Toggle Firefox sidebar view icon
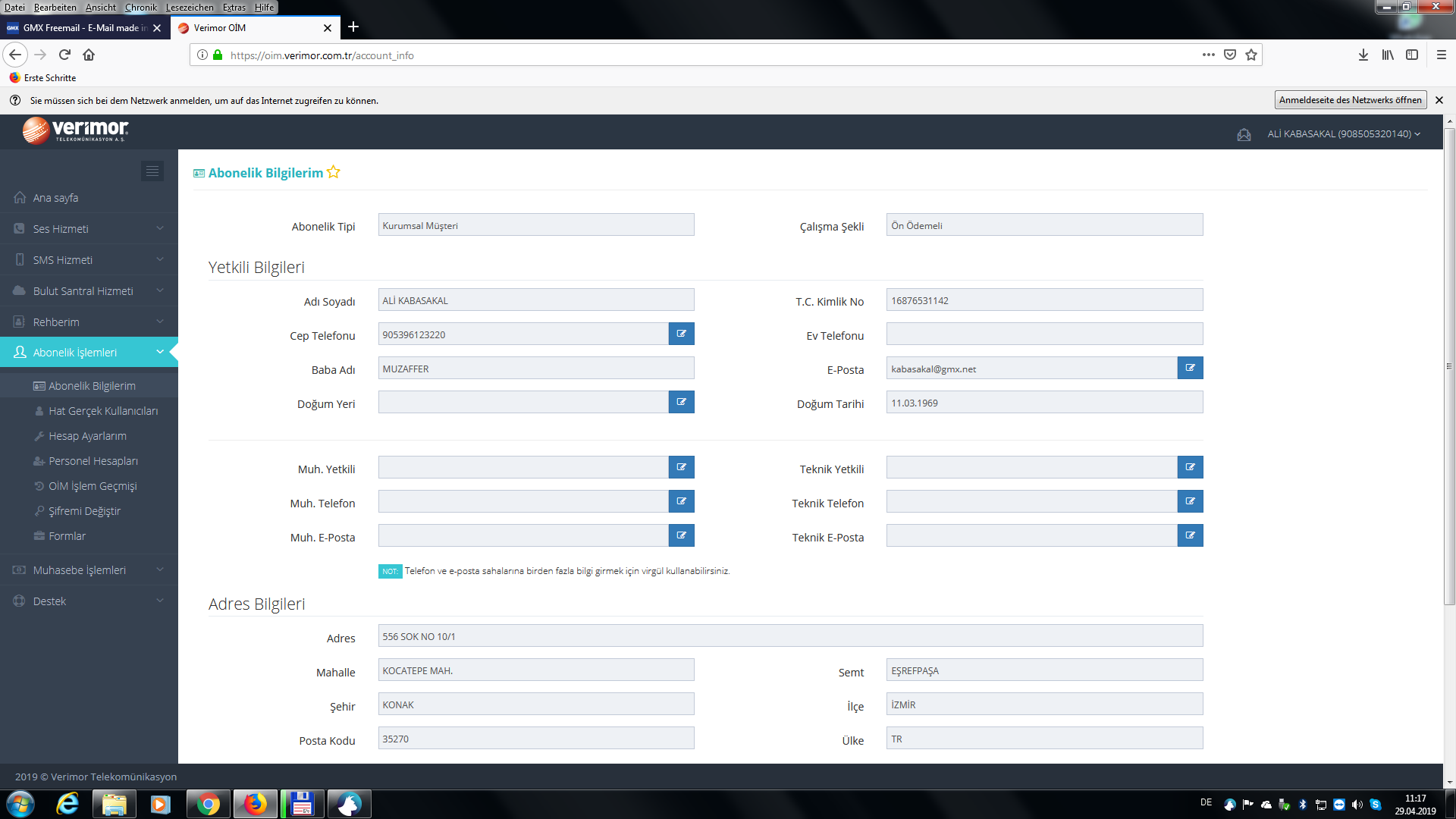This screenshot has height=819, width=1456. [x=1412, y=55]
